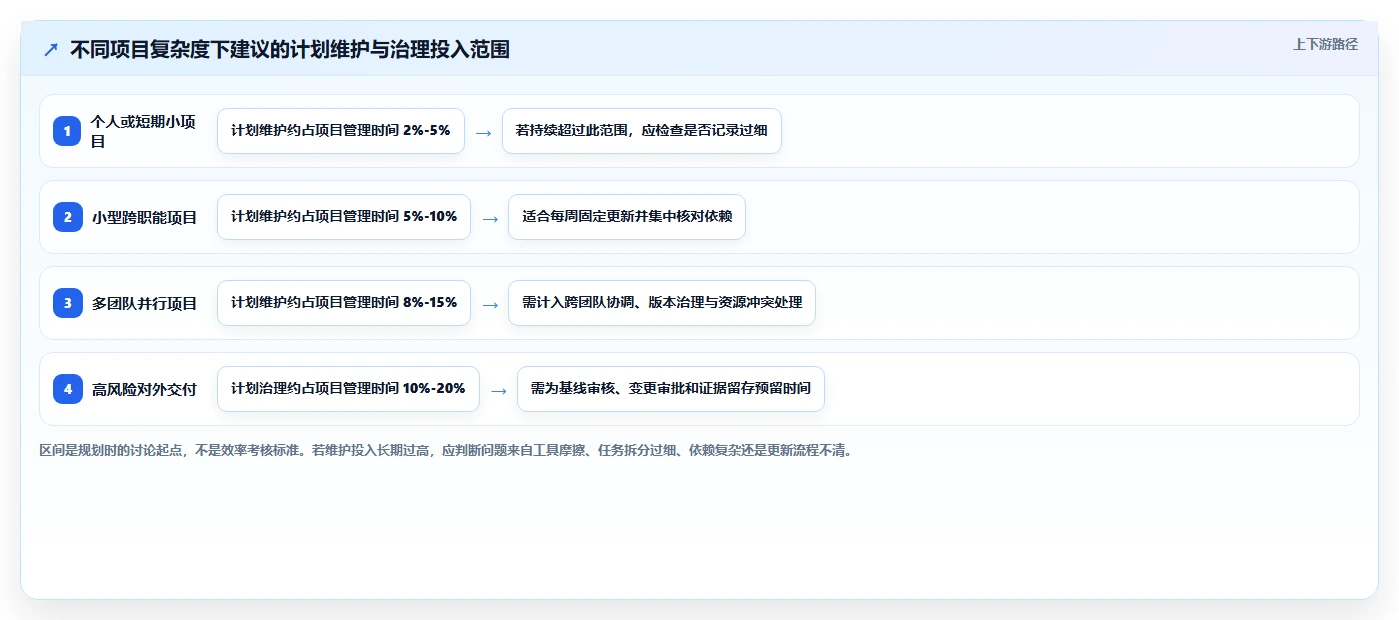Select the number 4 step badge

[x=68, y=389]
